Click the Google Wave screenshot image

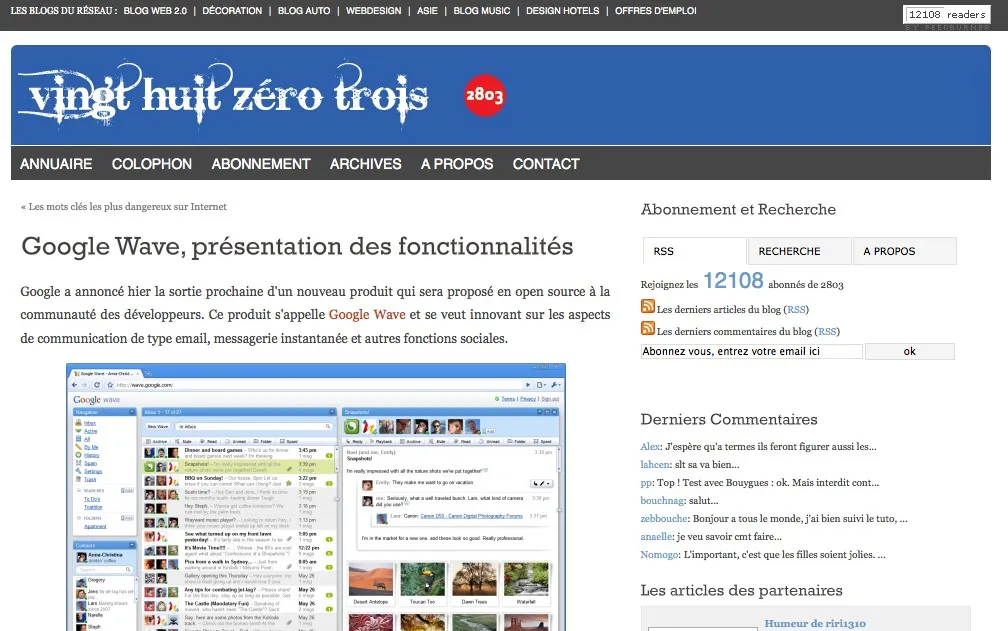[x=316, y=497]
